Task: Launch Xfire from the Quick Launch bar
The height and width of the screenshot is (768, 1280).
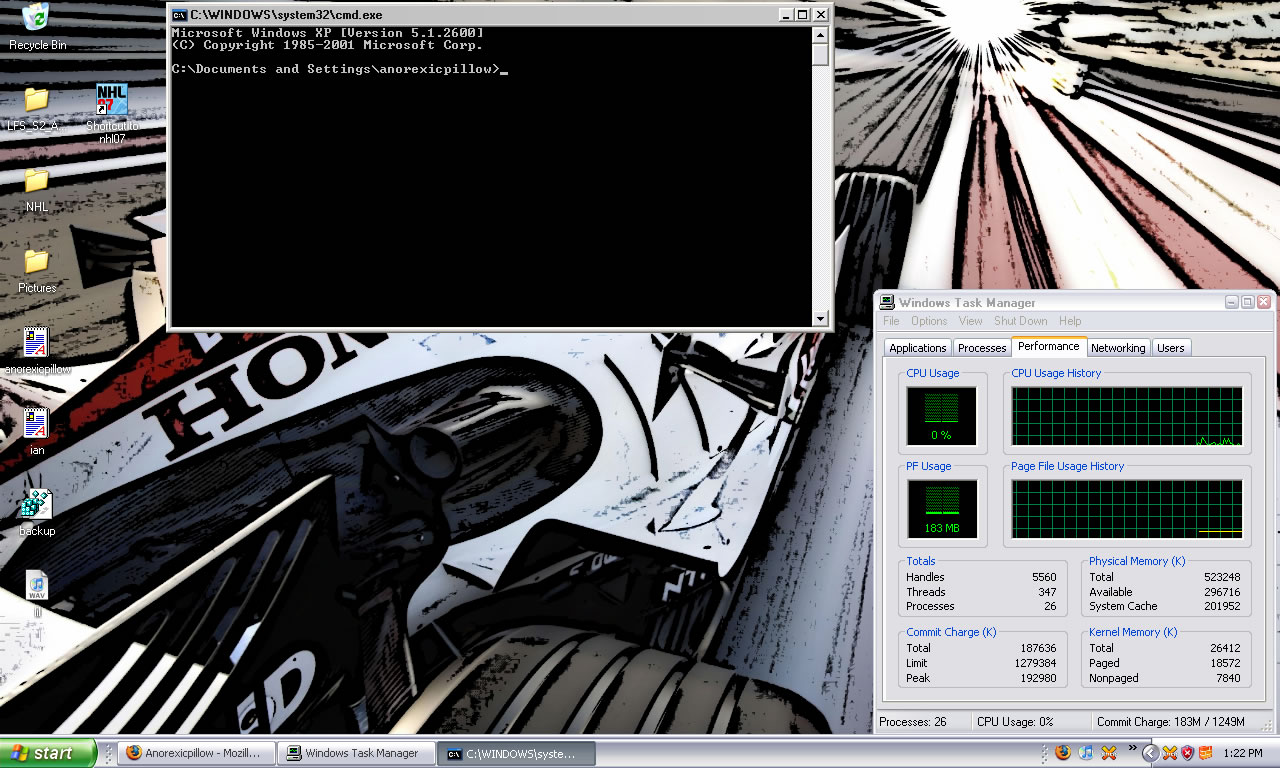Action: tap(1109, 753)
